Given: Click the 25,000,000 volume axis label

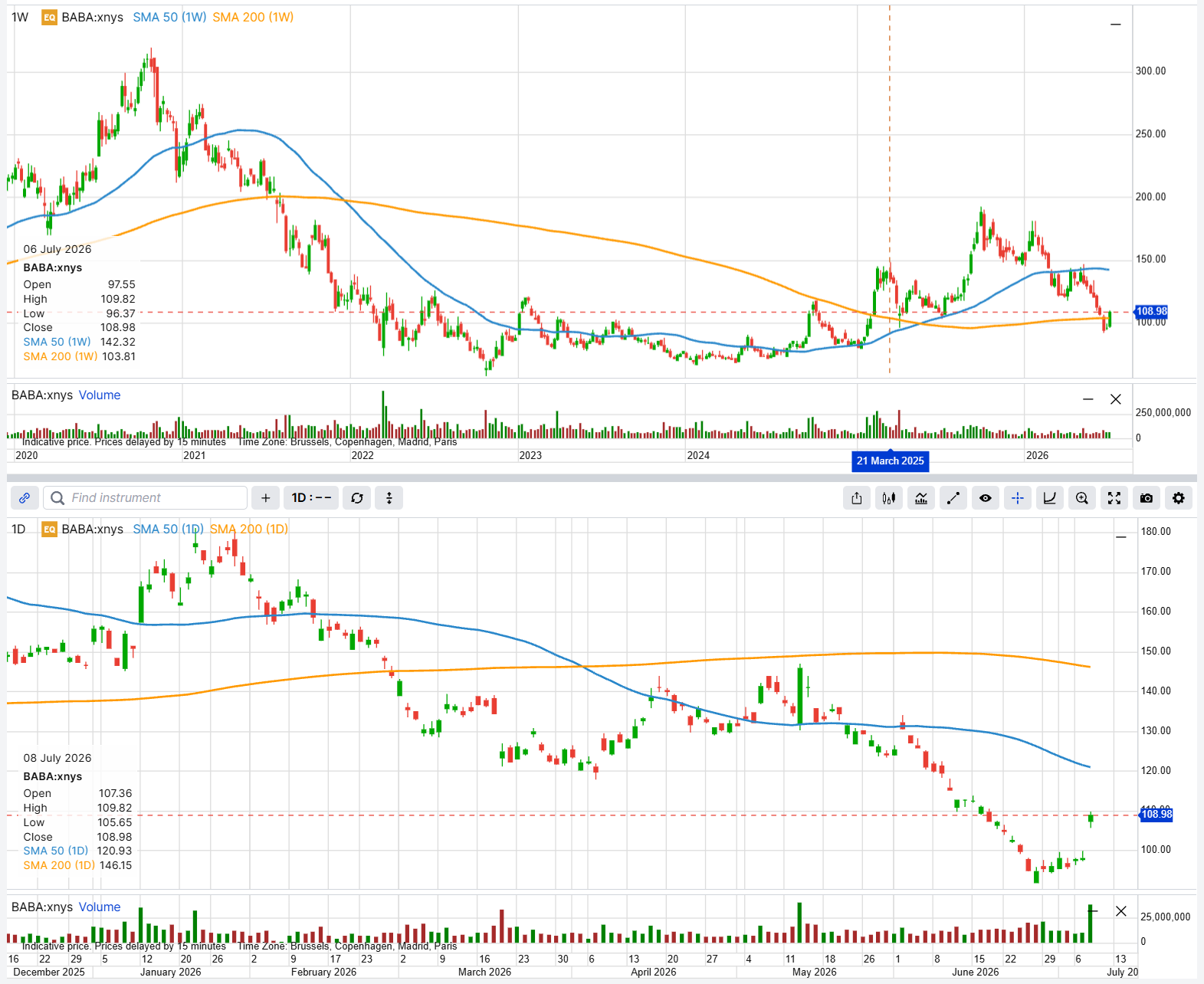Looking at the screenshot, I should [1166, 917].
